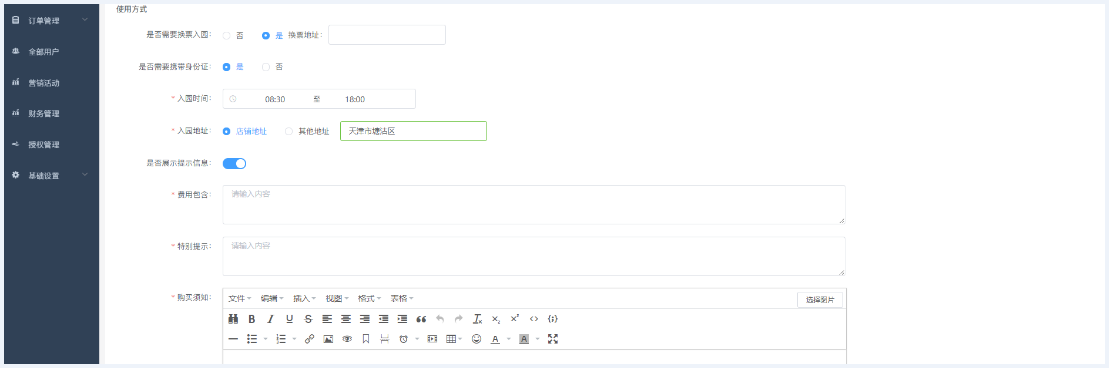Toggle fullscreen editor mode

click(x=553, y=339)
